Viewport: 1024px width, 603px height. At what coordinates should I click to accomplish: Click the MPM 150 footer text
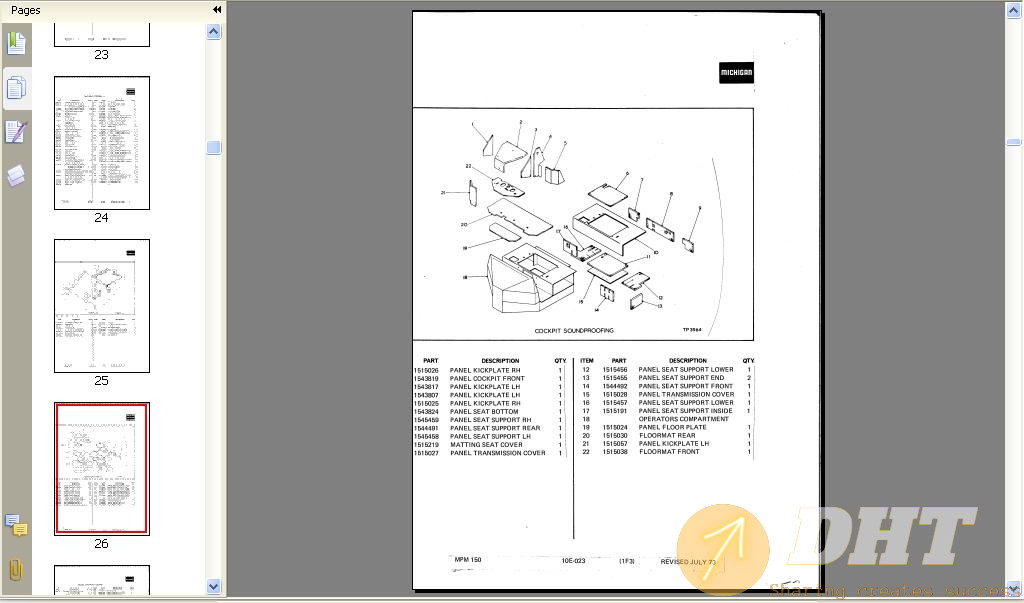[x=468, y=560]
